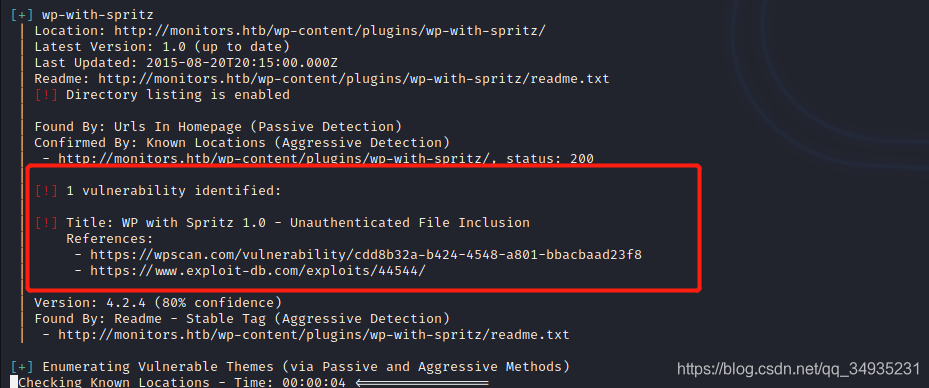Click the progress arrow after Time 00:00:04
The height and width of the screenshot is (388, 929).
(x=422, y=383)
